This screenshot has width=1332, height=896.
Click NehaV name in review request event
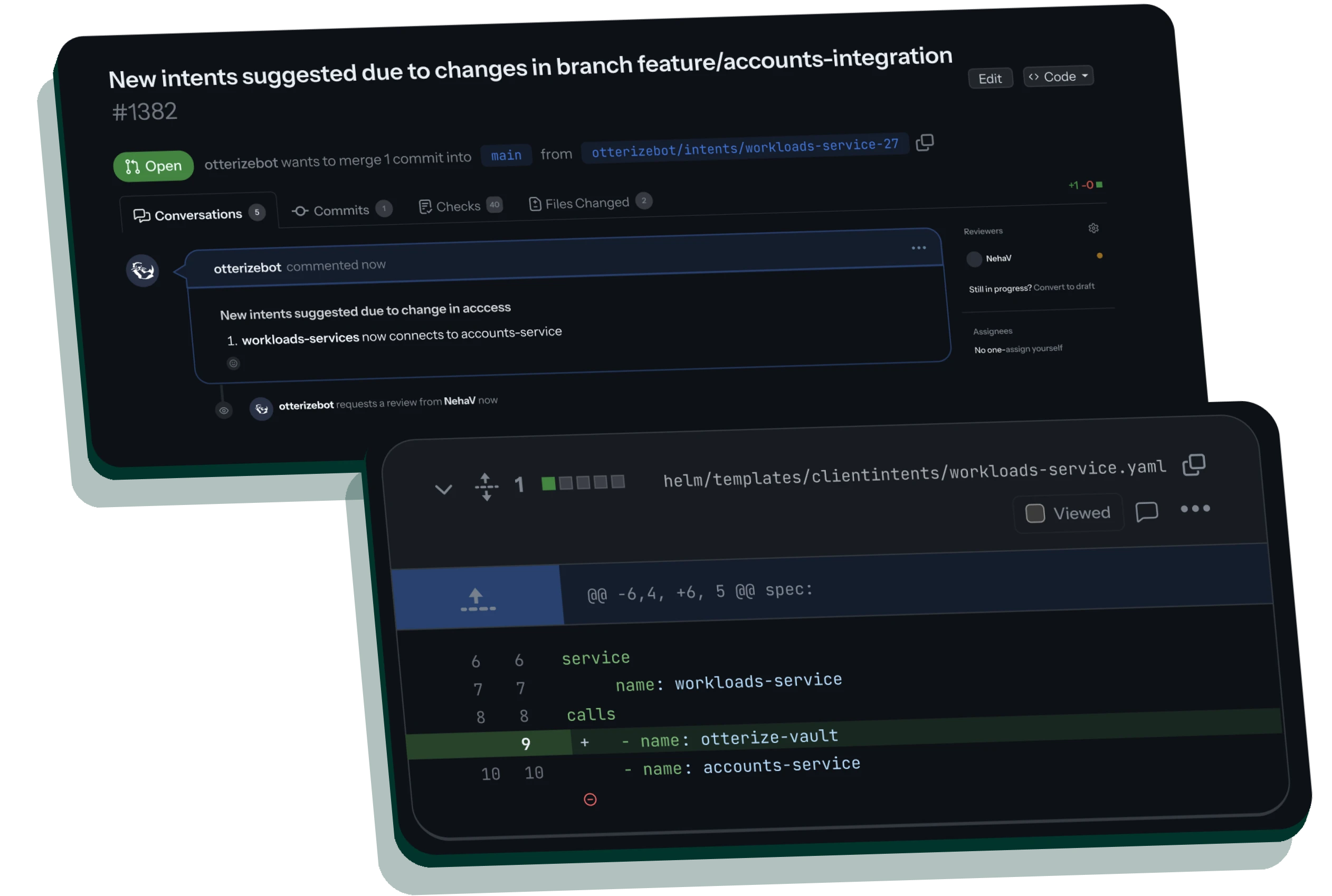tap(460, 401)
